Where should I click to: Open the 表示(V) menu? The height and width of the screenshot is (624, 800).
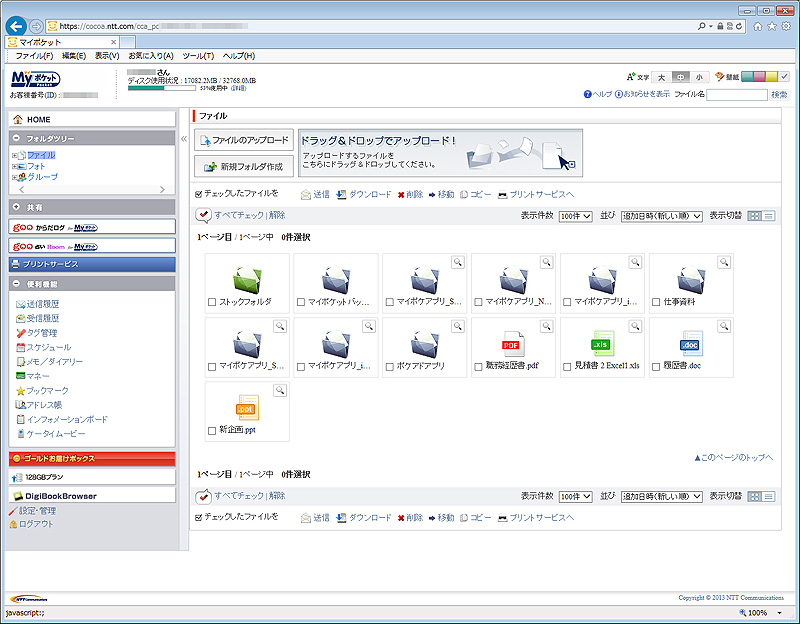107,56
